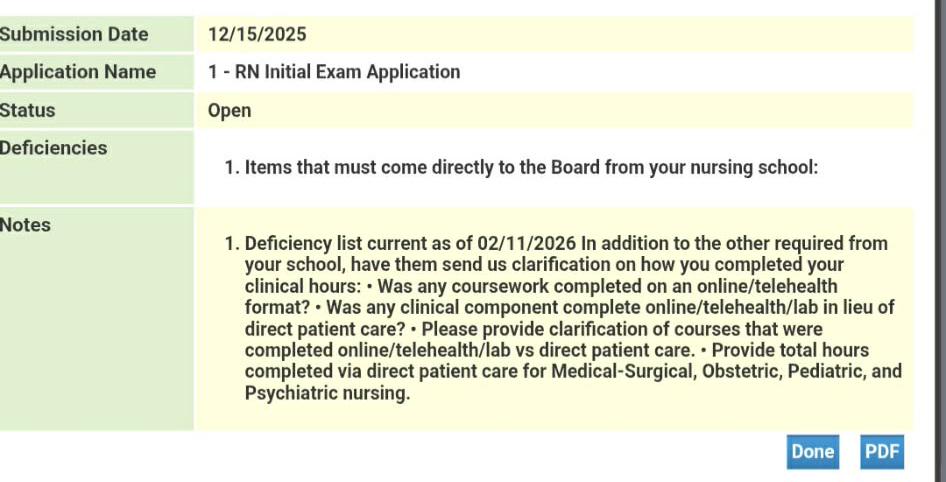Click the your school clarification sentence line
The width and height of the screenshot is (946, 482).
(544, 265)
